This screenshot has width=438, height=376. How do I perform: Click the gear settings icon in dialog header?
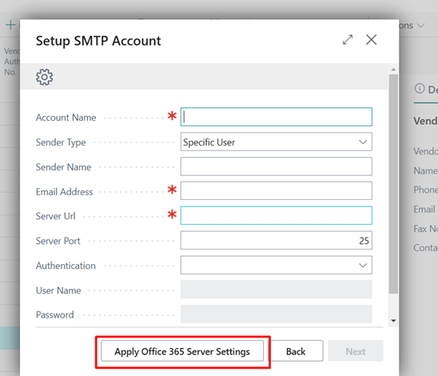tap(44, 77)
